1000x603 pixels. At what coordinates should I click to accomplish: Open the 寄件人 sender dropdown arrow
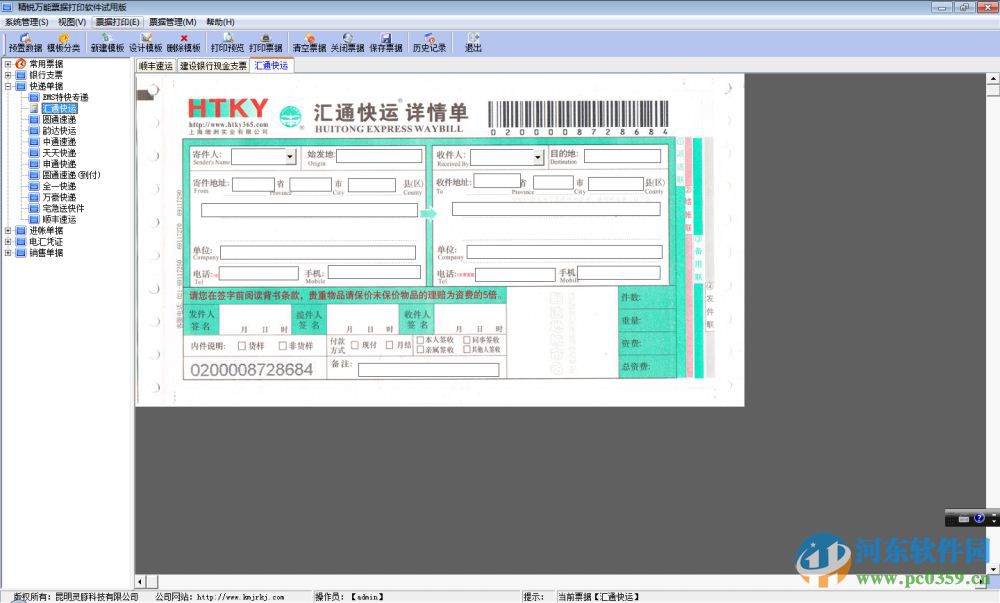click(290, 156)
